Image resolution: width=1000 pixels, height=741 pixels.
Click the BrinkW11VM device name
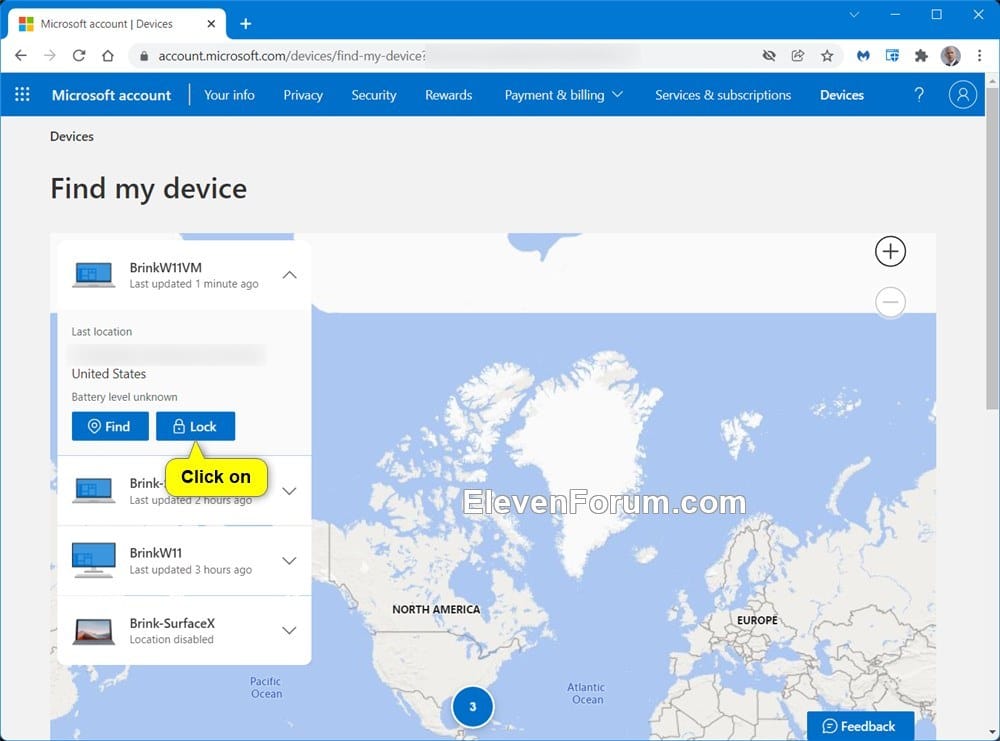[x=165, y=268]
